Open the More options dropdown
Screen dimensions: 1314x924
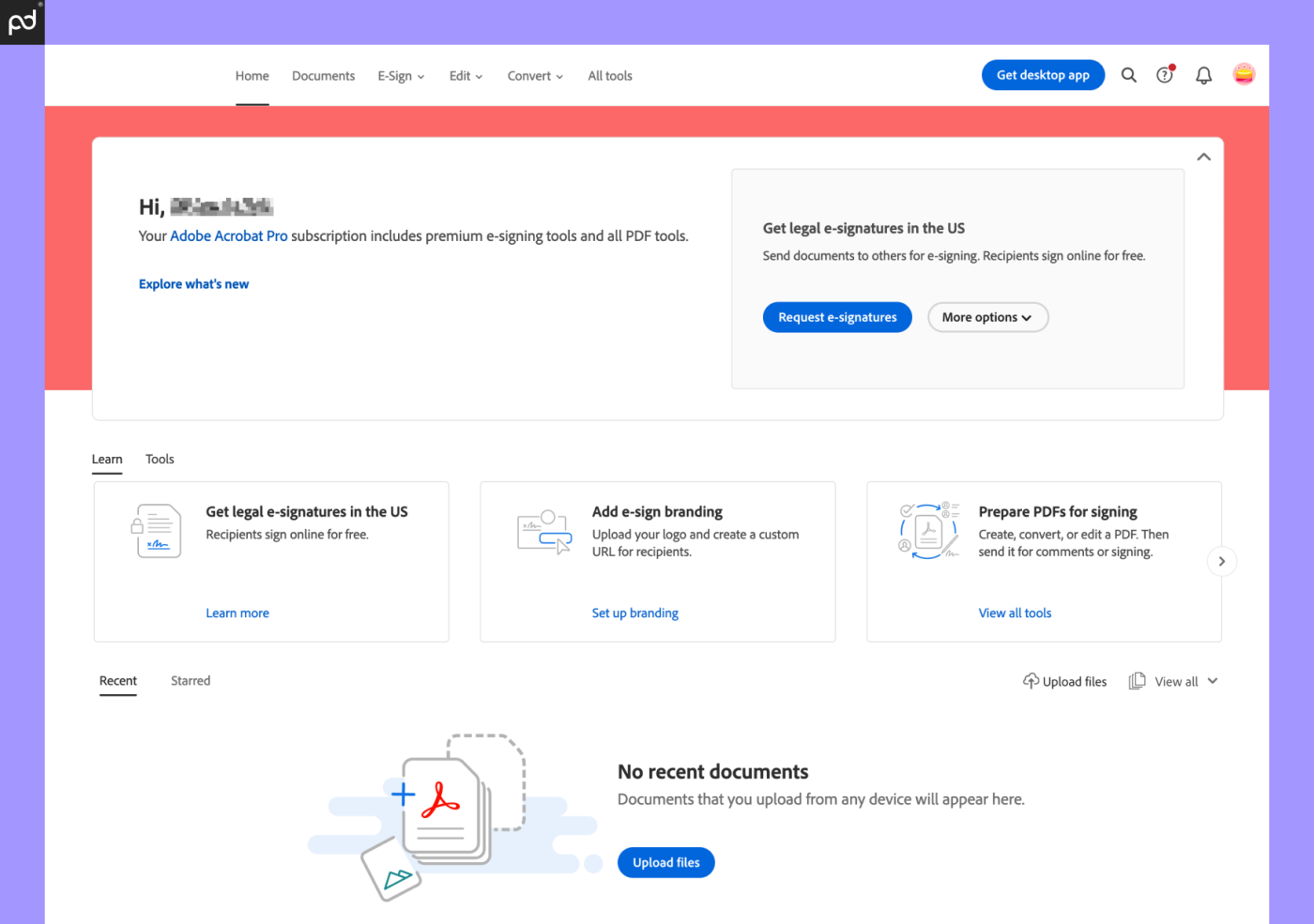pos(987,317)
